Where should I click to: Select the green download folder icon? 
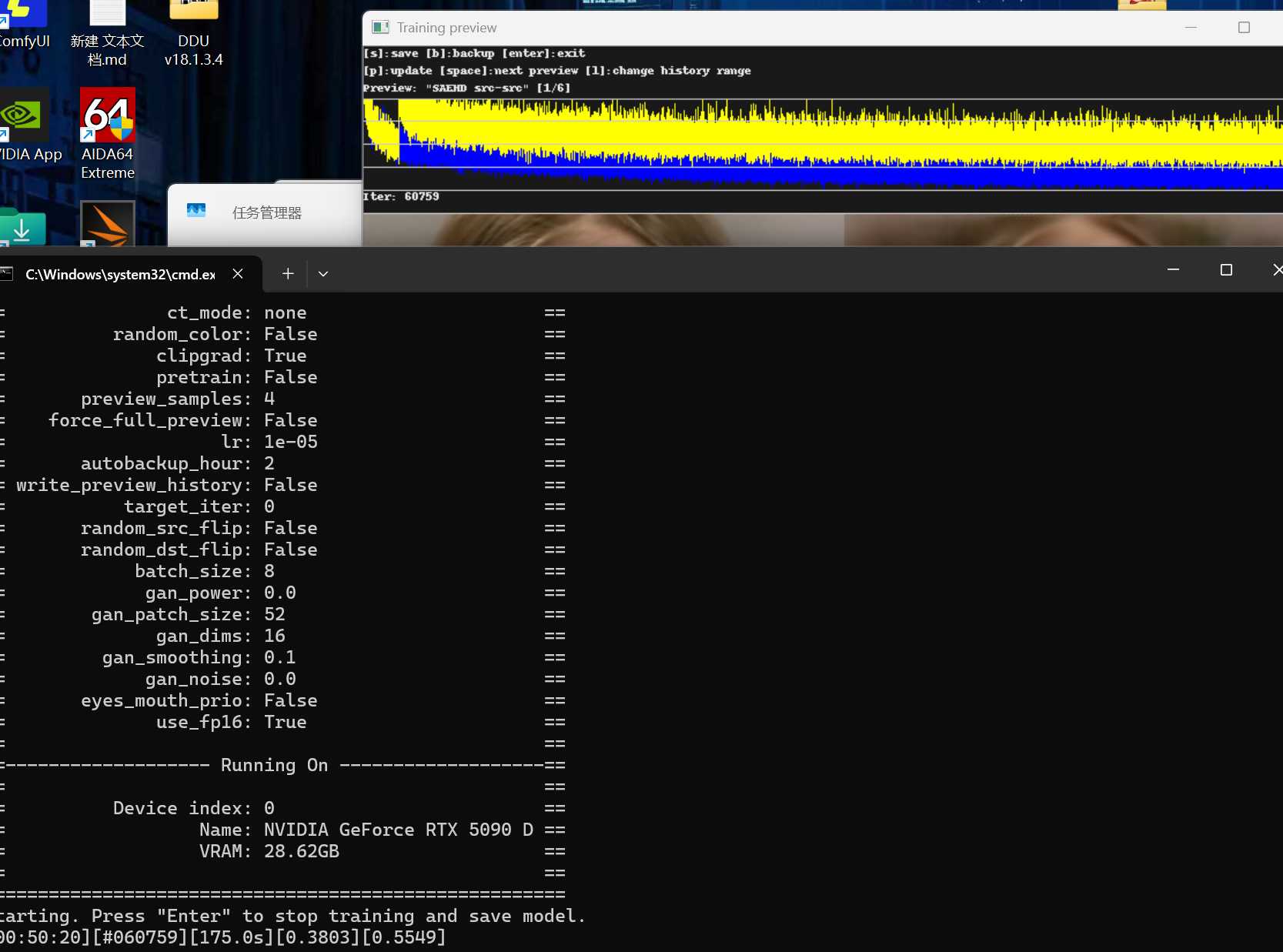point(22,229)
